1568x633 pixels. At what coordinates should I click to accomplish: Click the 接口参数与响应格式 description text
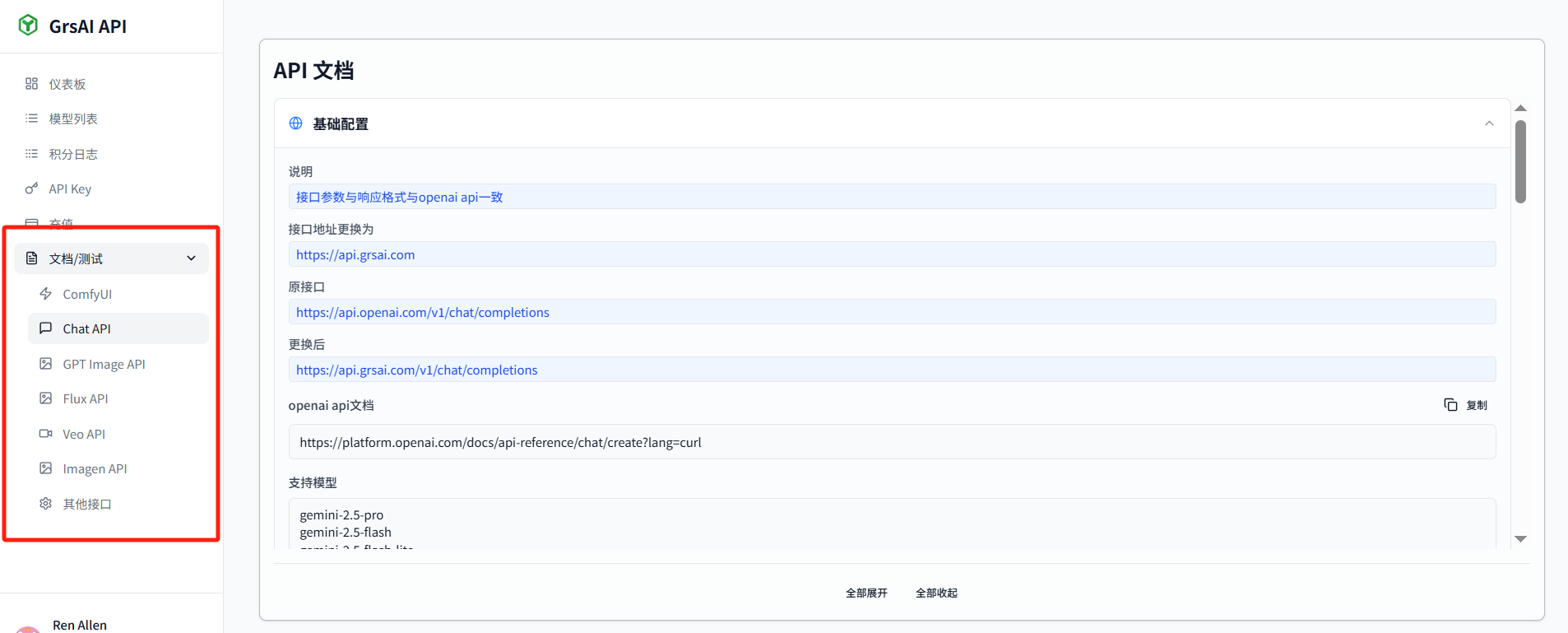tap(400, 197)
